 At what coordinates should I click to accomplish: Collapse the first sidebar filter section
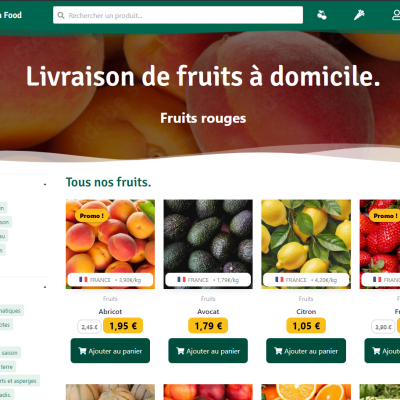[45, 184]
